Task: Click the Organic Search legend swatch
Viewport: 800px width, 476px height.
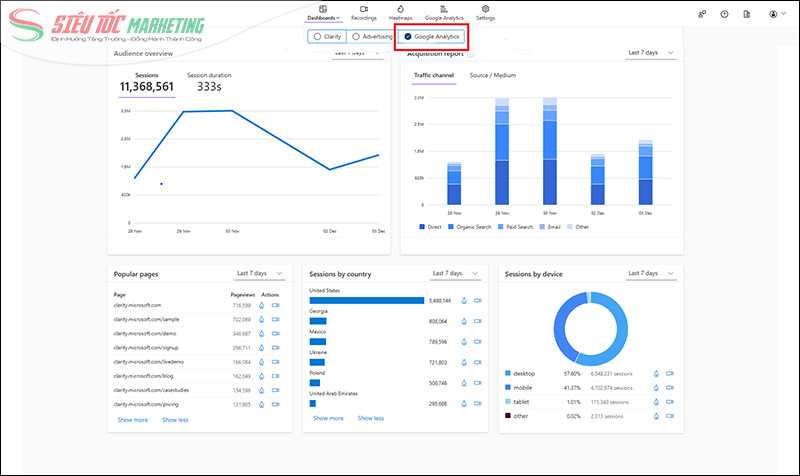Action: point(451,227)
